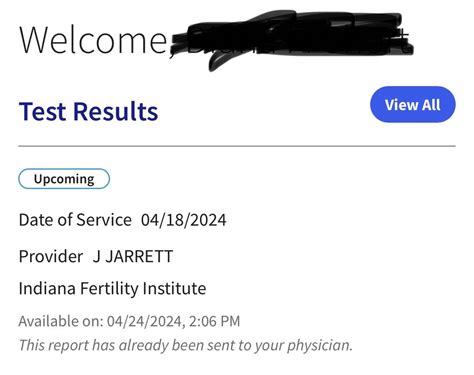
Task: Open Indiana Fertility Institute entry
Action: tap(112, 288)
